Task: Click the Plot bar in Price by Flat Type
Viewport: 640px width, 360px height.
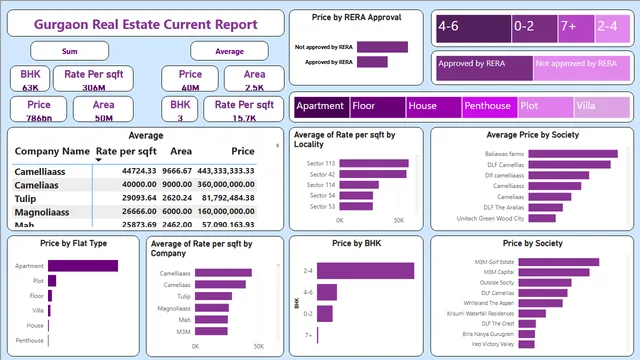Action: (x=52, y=281)
